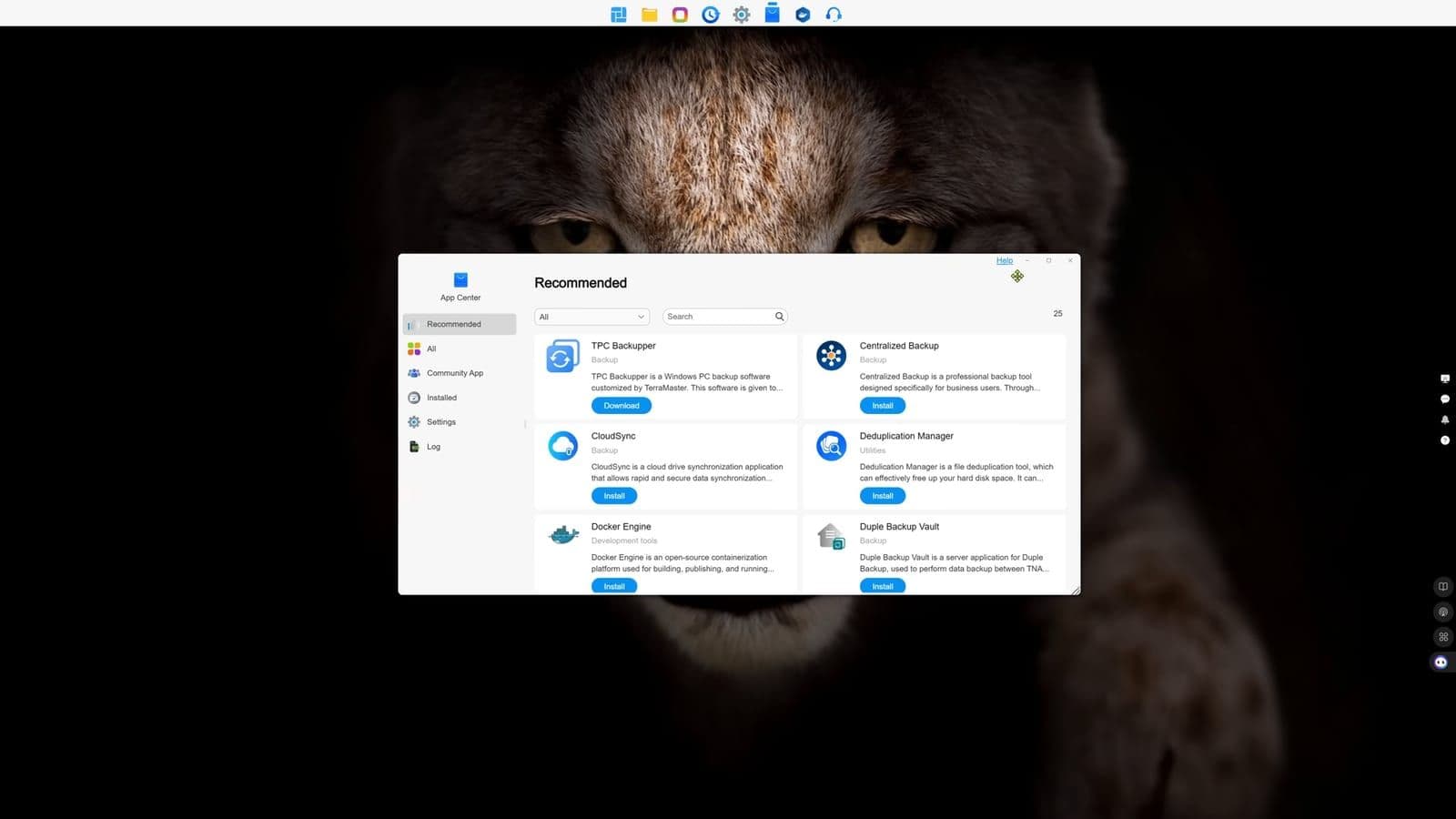The image size is (1456, 819).
Task: Show the Installed apps list
Action: click(460, 398)
